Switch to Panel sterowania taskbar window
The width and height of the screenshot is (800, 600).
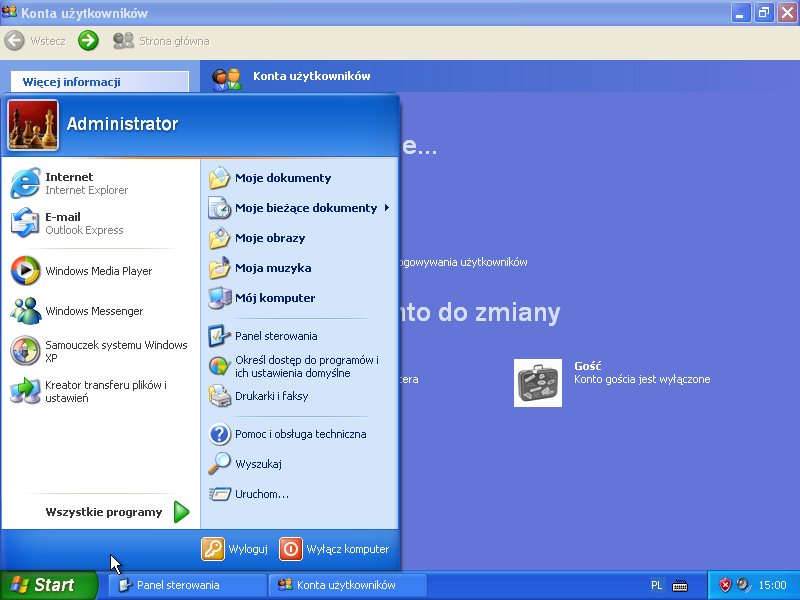point(187,585)
